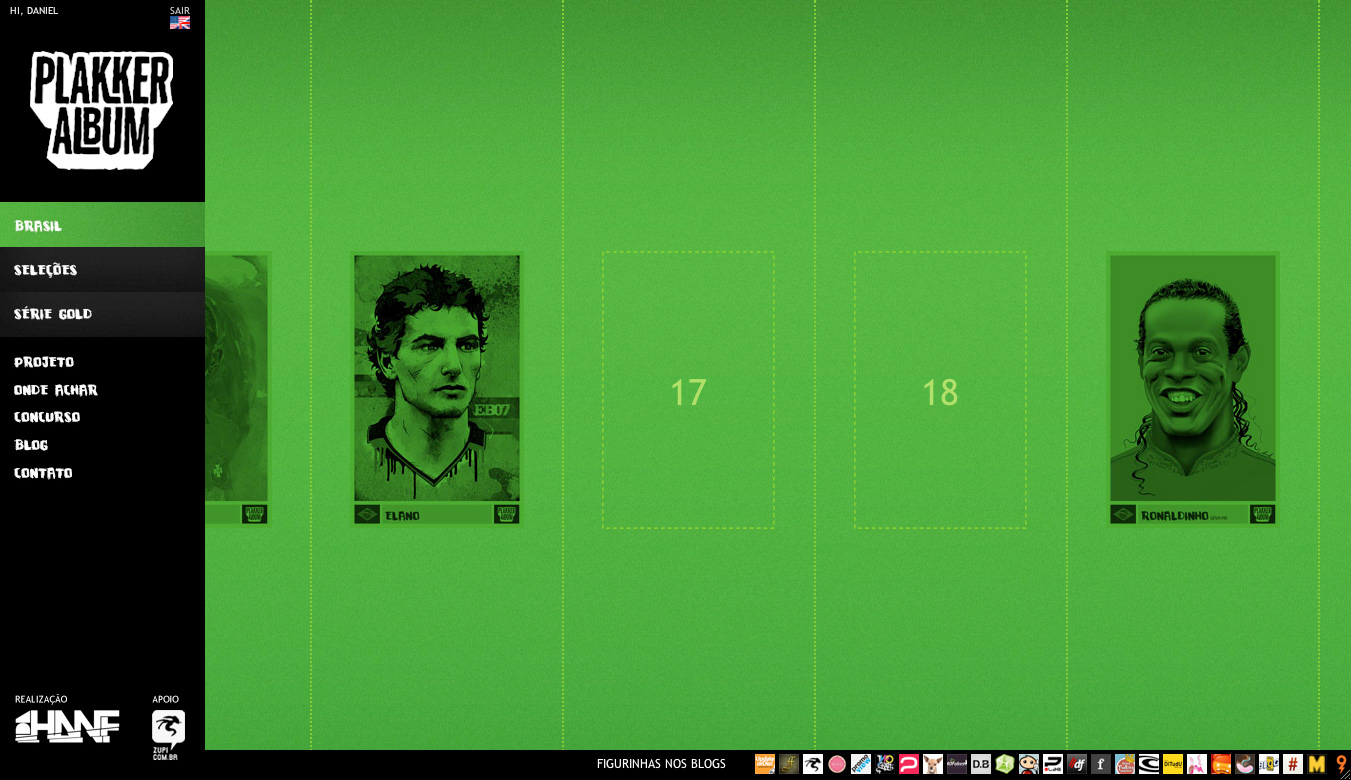Open the gray lowercase f blog icon
The width and height of the screenshot is (1351, 780).
click(1101, 764)
